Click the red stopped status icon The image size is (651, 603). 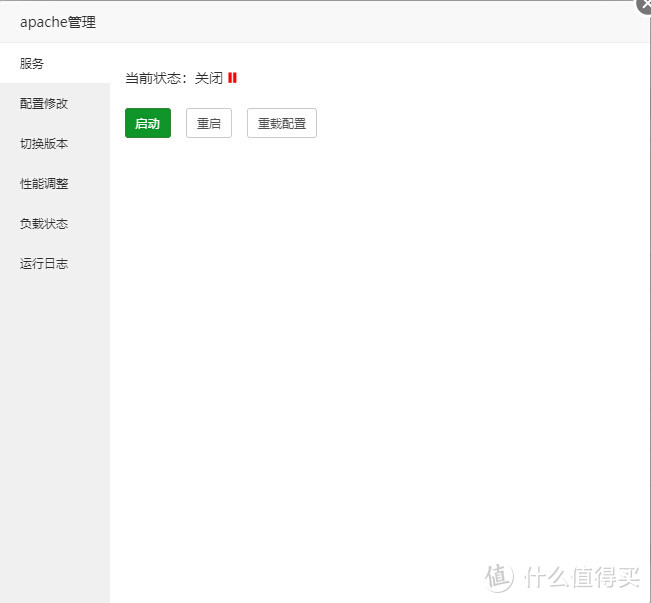pyautogui.click(x=232, y=78)
